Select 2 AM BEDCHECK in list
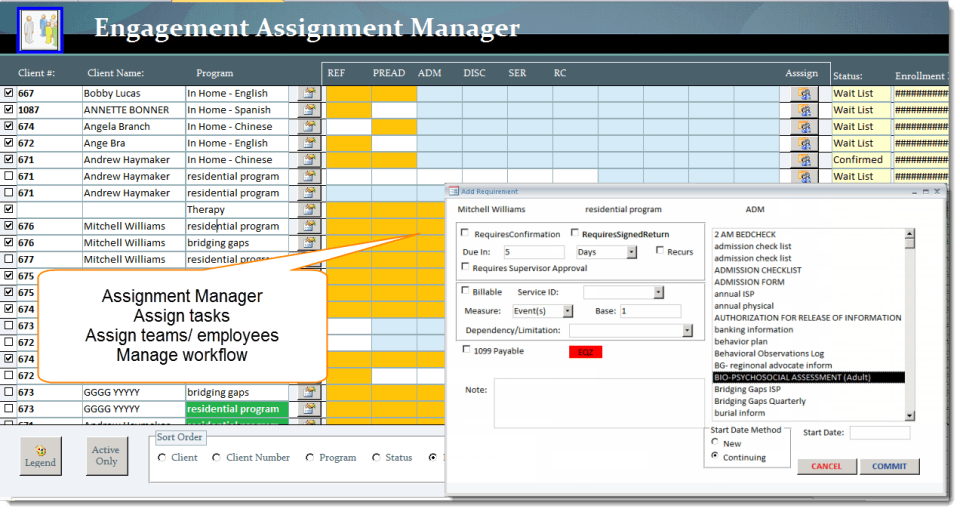 (x=744, y=235)
